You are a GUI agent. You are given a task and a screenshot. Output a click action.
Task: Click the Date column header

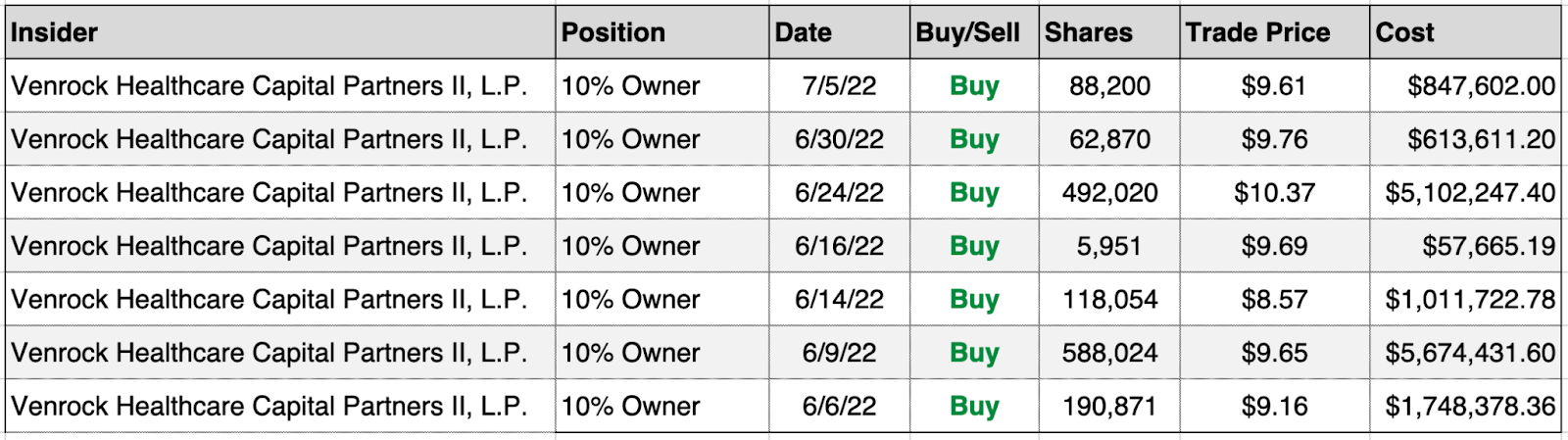click(x=840, y=32)
